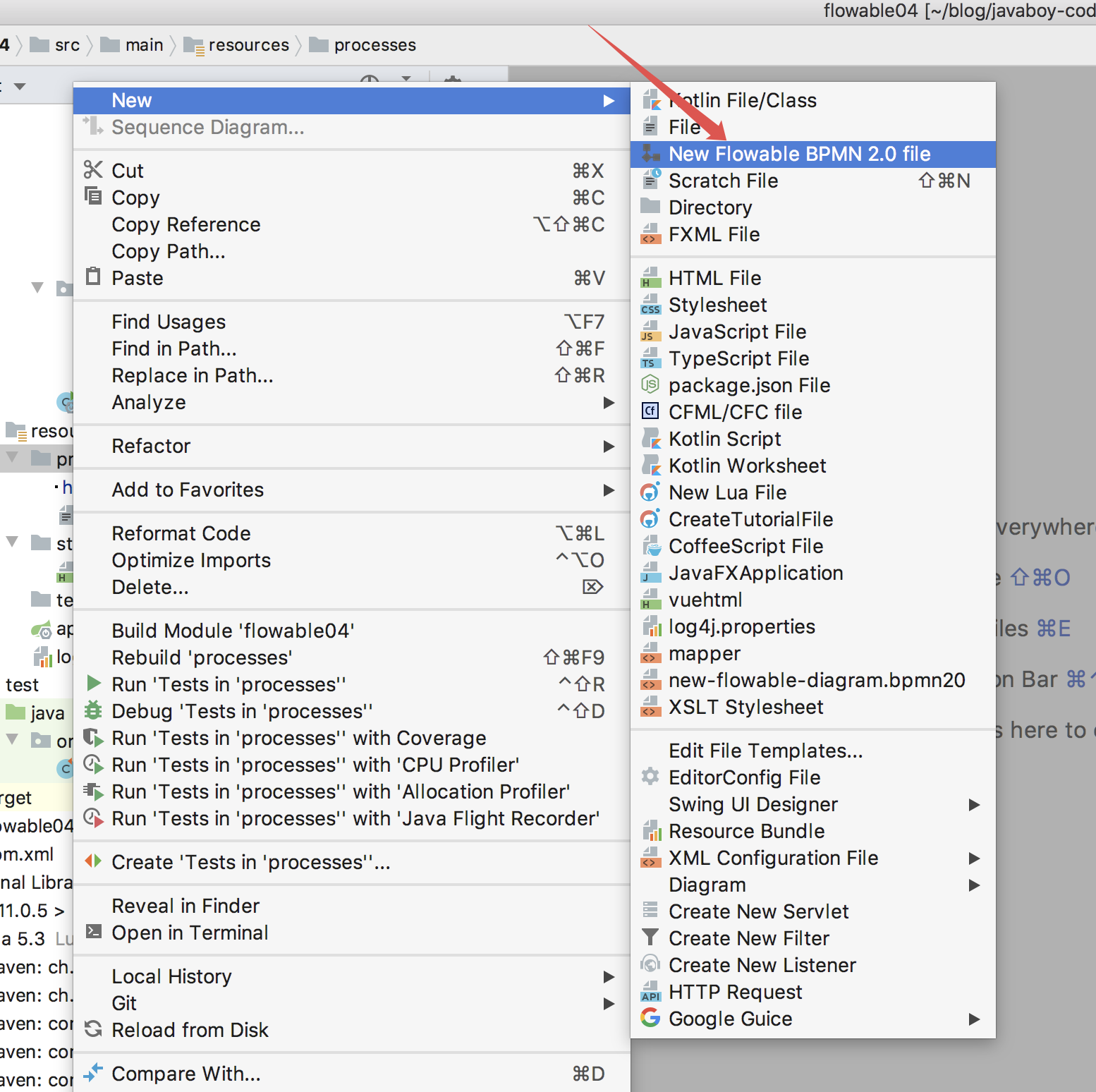This screenshot has height=1092, width=1096.
Task: Click the Debug bug icon
Action: click(93, 710)
